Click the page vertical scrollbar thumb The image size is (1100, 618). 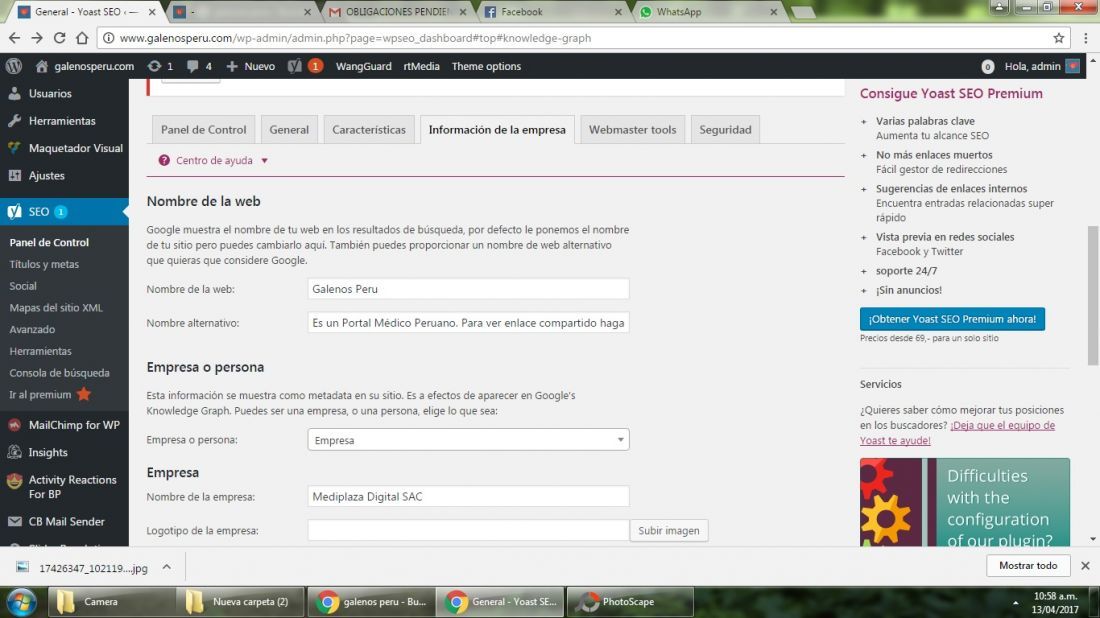click(1093, 295)
